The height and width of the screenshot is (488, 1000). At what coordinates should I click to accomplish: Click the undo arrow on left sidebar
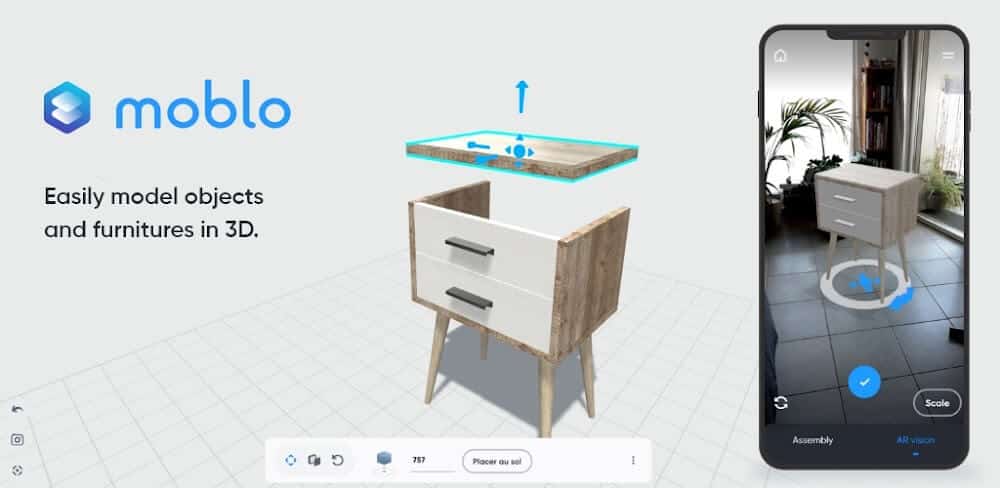pyautogui.click(x=17, y=409)
